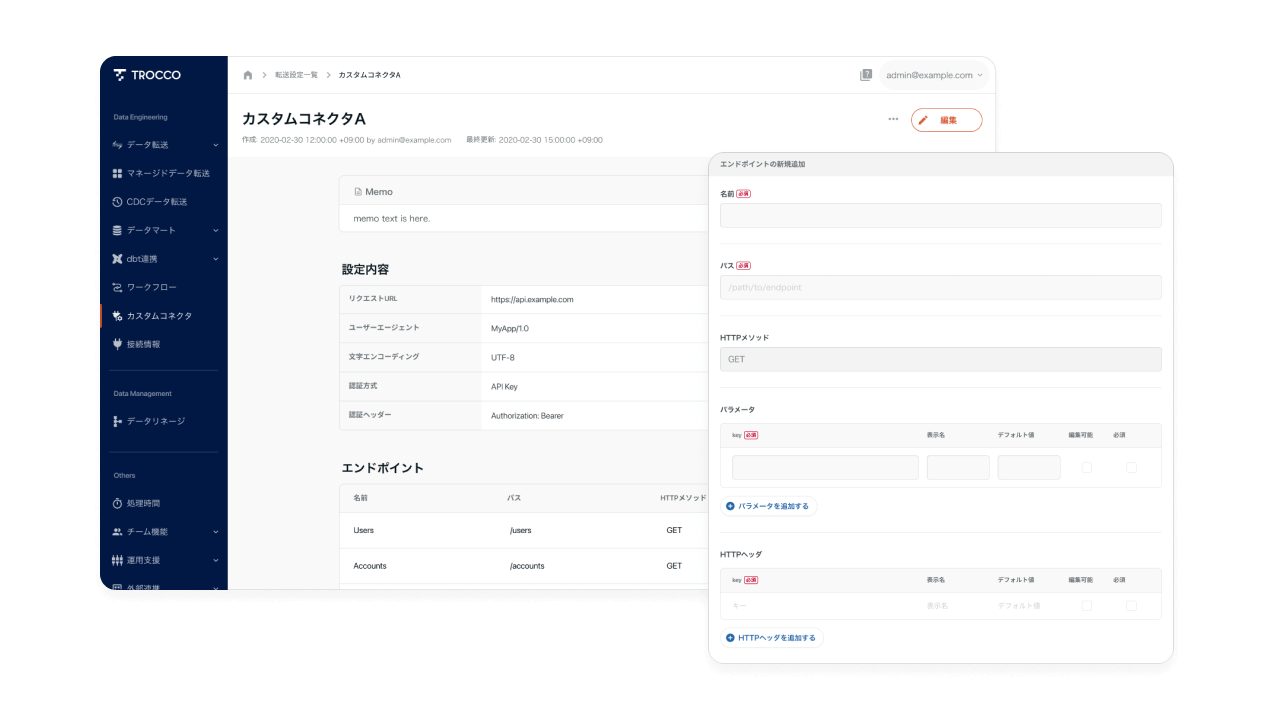Open データリネージ in the sidebar
Image resolution: width=1280 pixels, height=720 pixels.
(155, 421)
